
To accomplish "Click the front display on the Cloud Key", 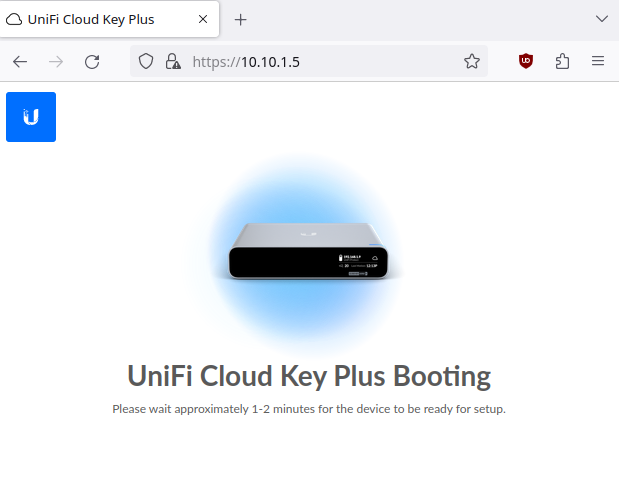I will click(360, 264).
